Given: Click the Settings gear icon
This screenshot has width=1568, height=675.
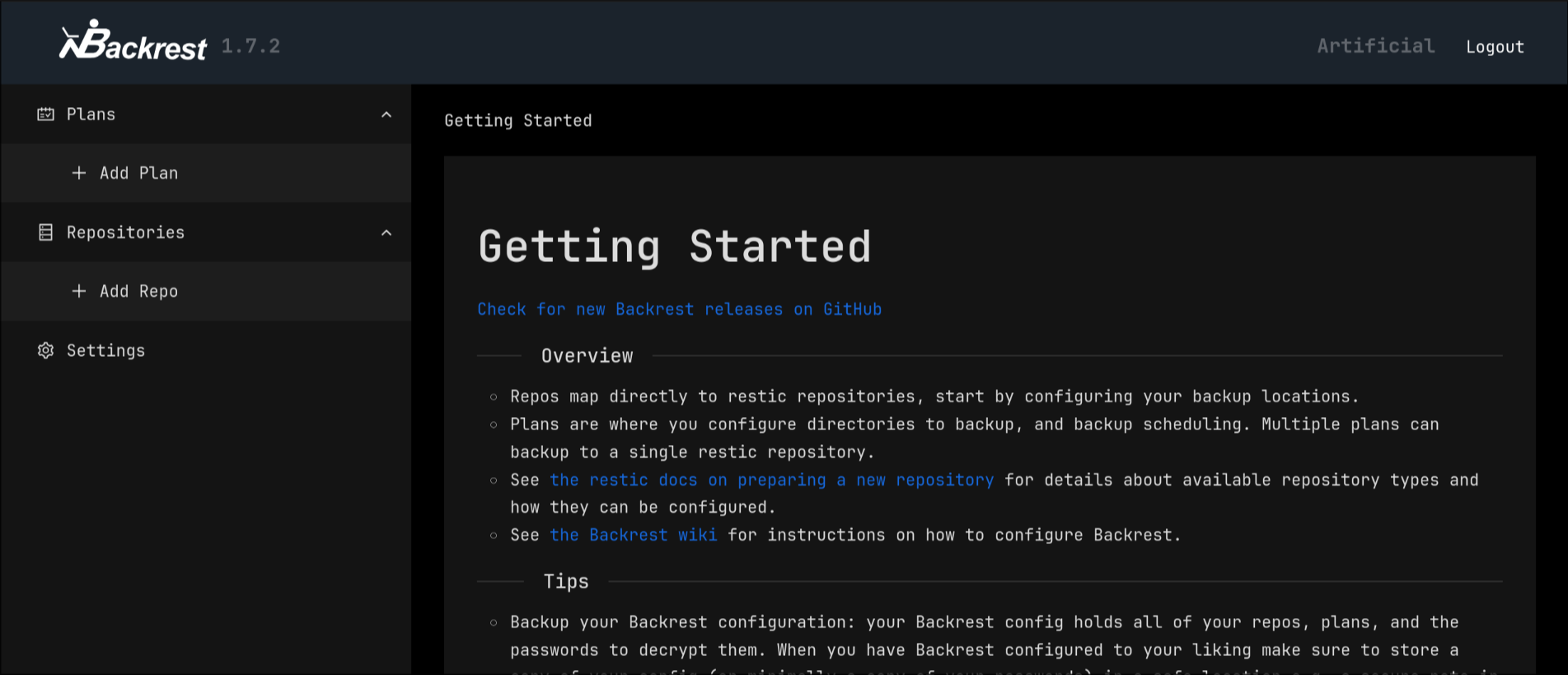Looking at the screenshot, I should click(46, 350).
